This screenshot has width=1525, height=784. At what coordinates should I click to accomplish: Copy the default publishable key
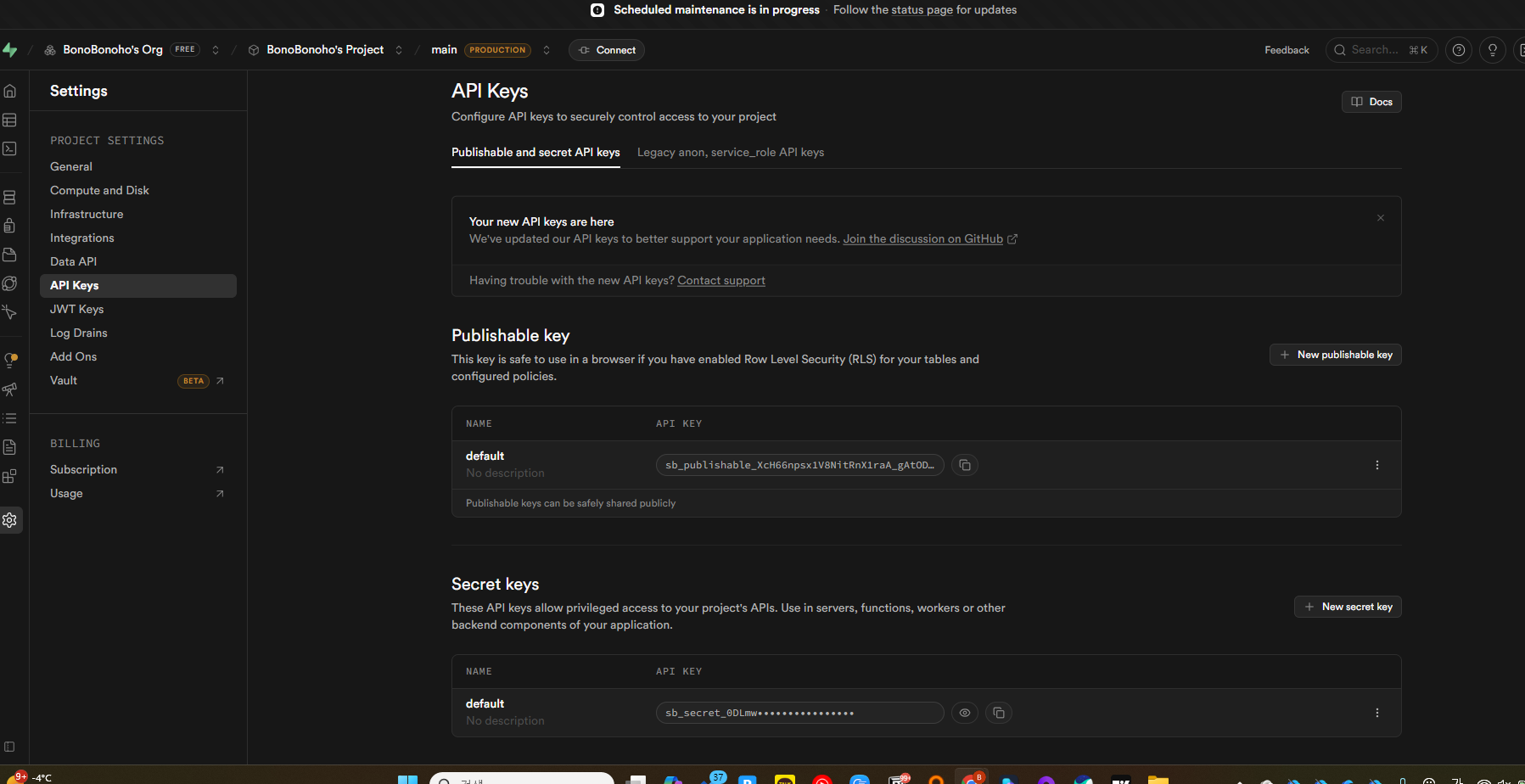click(x=965, y=465)
